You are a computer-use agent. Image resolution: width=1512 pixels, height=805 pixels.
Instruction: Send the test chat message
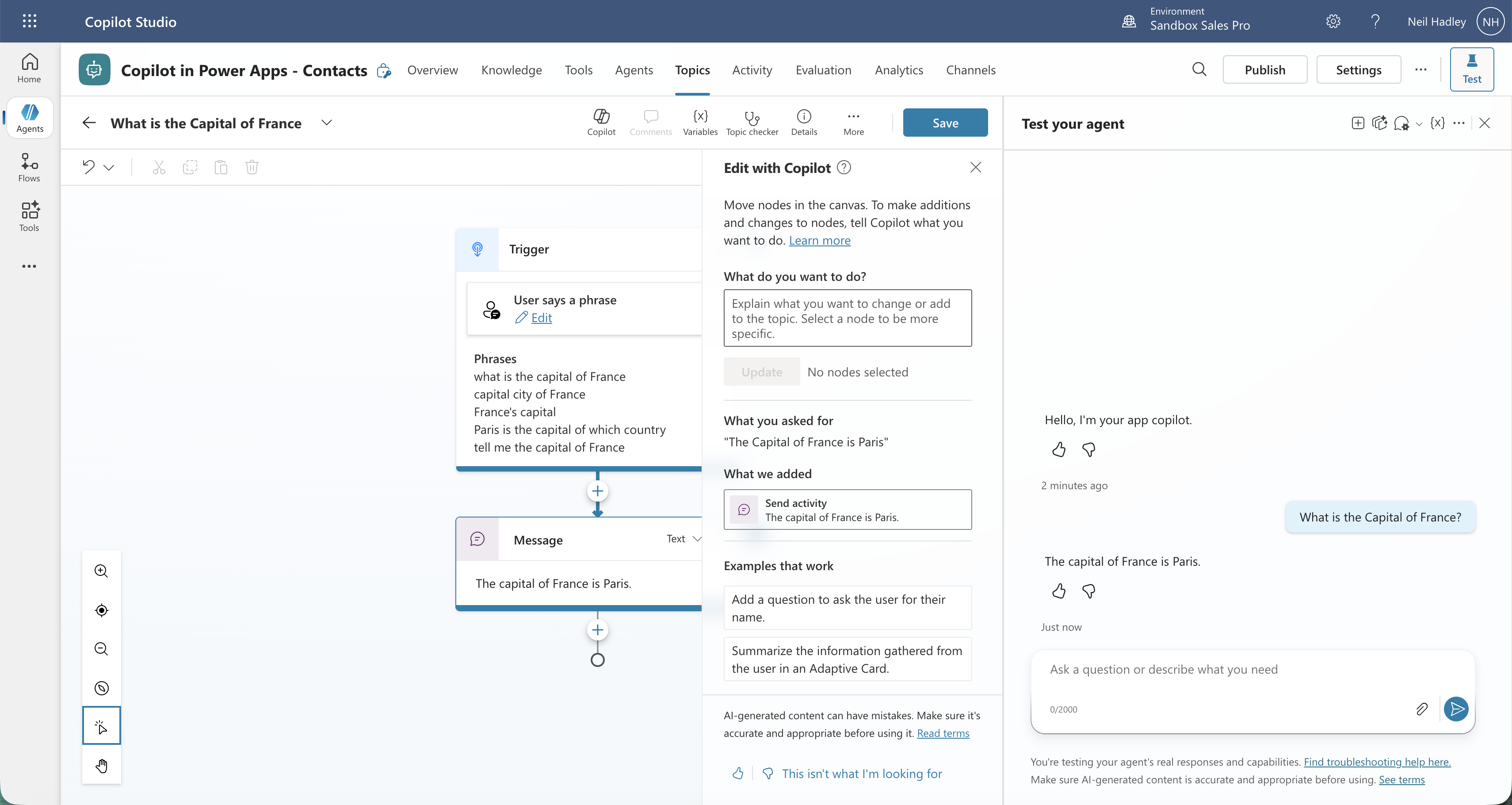click(x=1456, y=709)
